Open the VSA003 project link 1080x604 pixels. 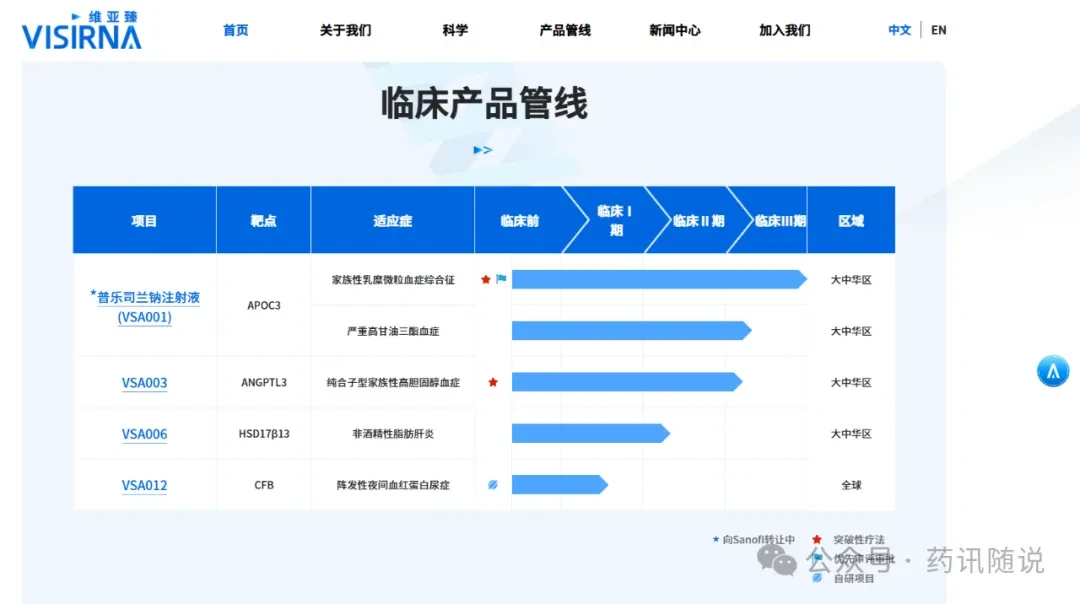click(145, 382)
